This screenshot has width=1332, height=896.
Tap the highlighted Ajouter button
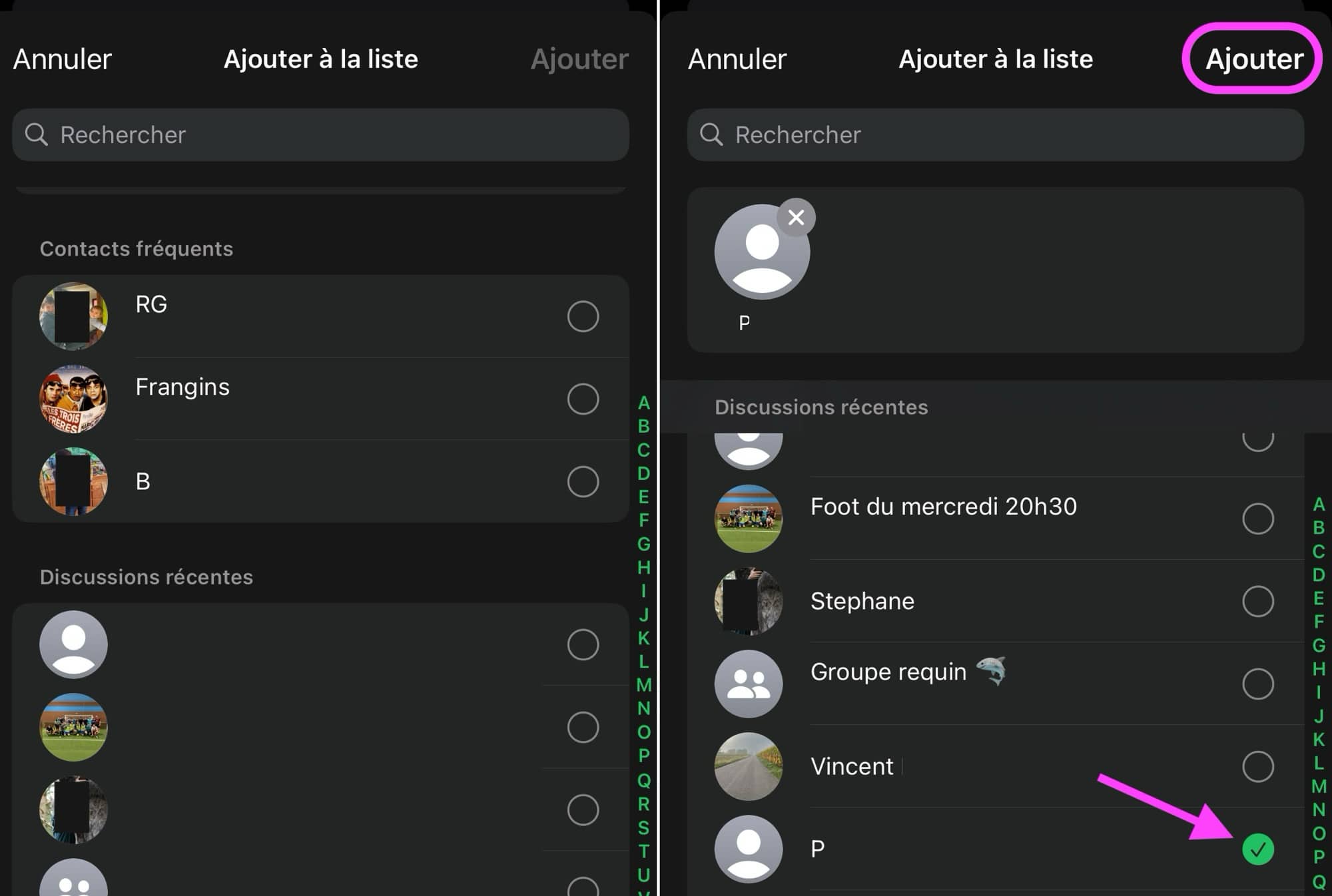coord(1254,59)
